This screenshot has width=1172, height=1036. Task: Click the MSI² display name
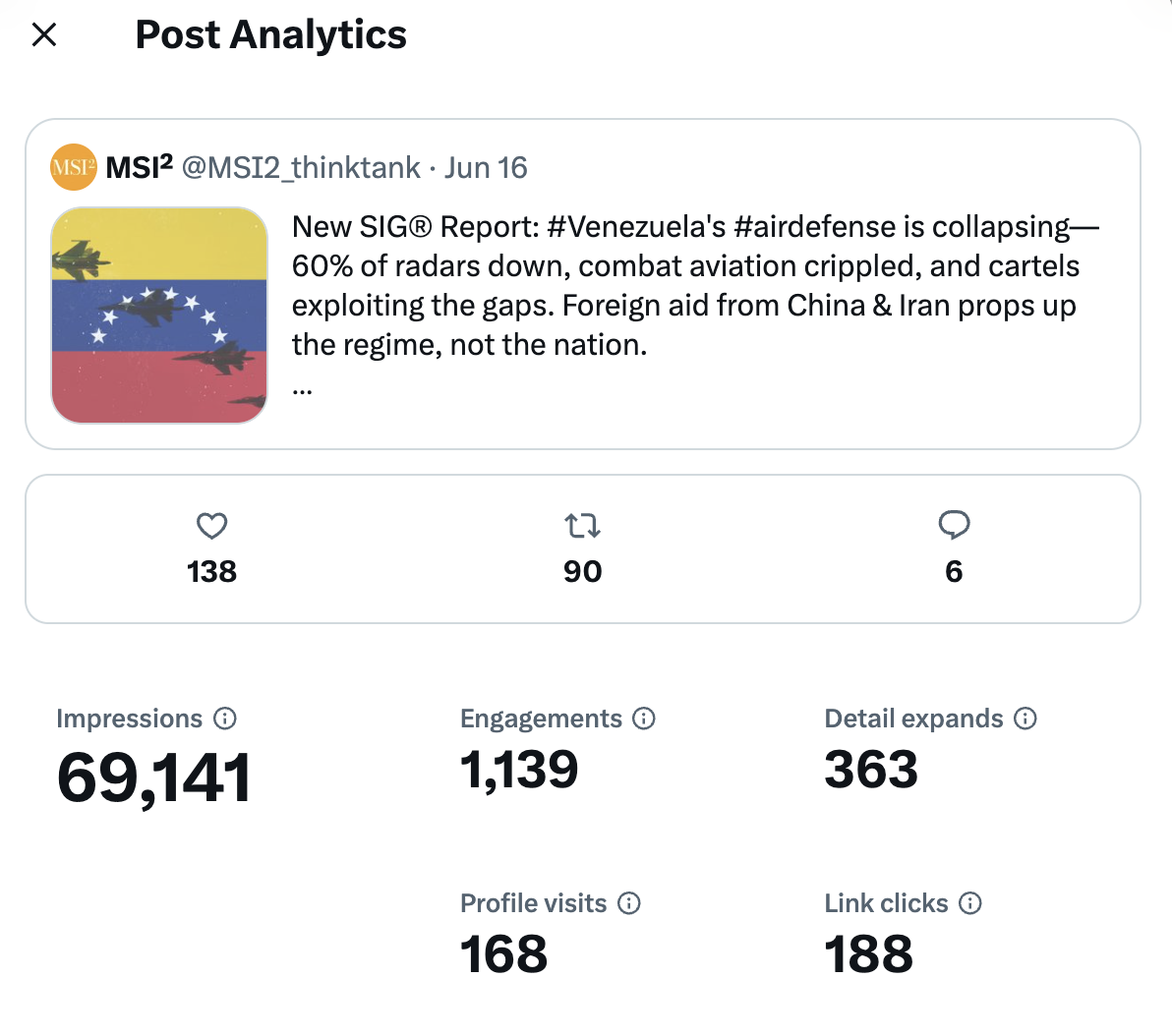pos(139,167)
